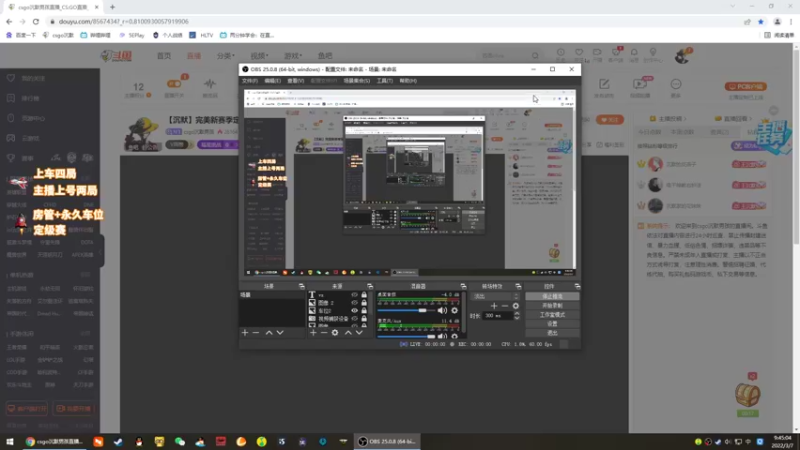This screenshot has height=450, width=800.
Task: Open the scene transition type dropdown
Action: 495,296
